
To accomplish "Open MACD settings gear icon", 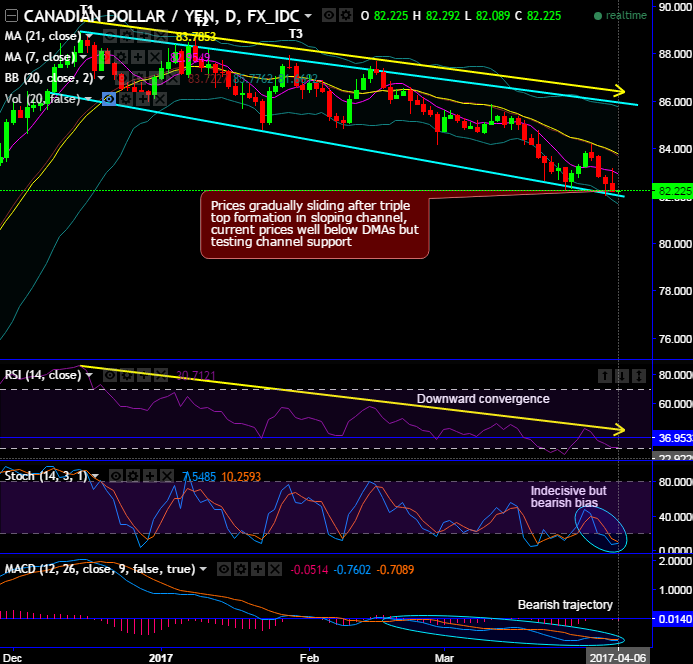I will tap(241, 569).
